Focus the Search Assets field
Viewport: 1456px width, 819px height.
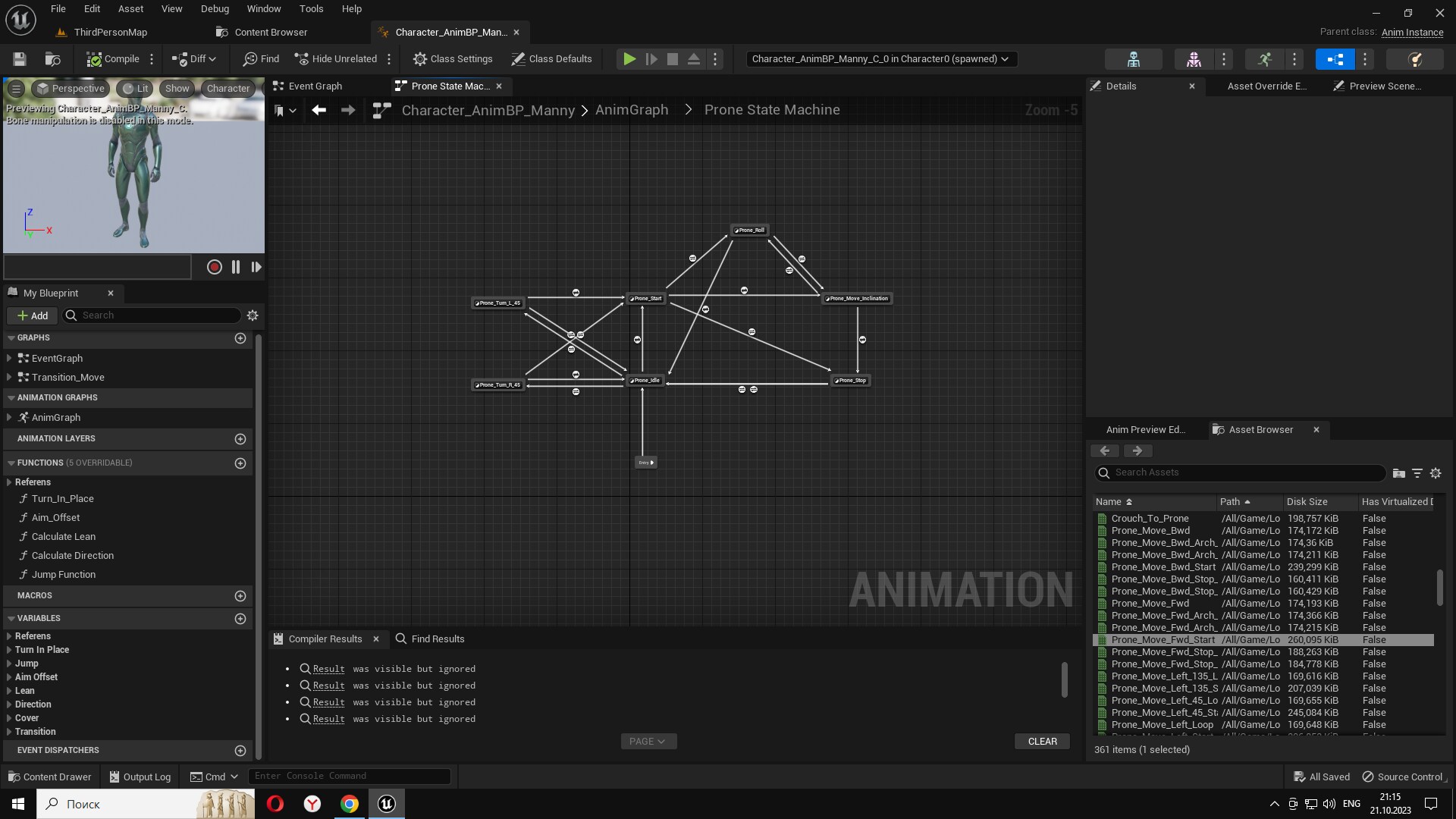[x=1241, y=472]
